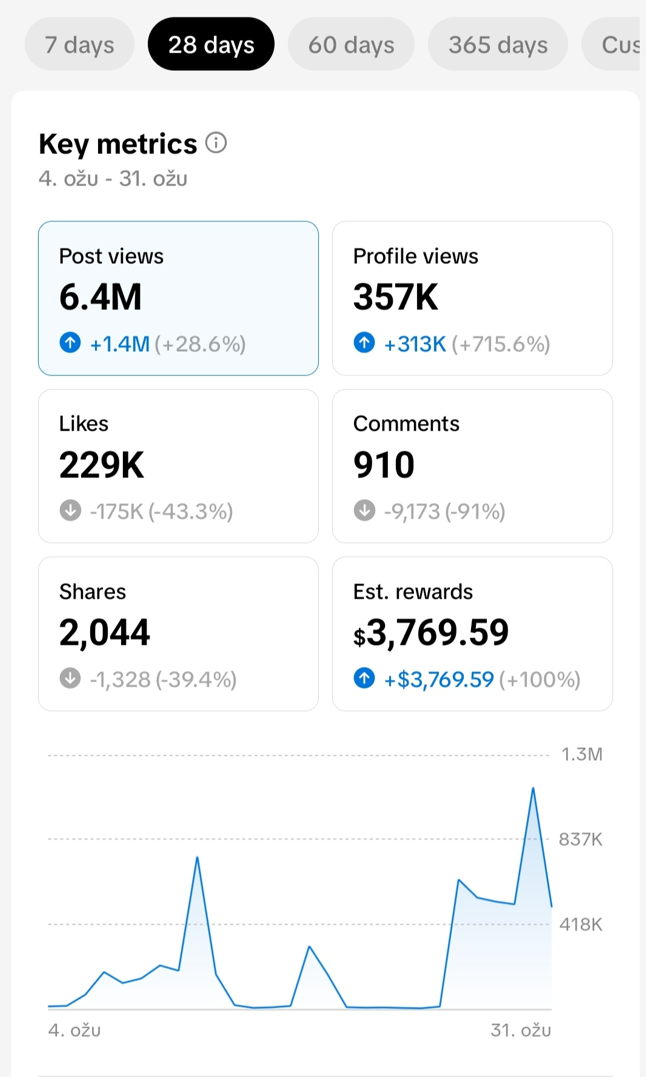Open the Shares metric card
The height and width of the screenshot is (1077, 646).
point(178,633)
